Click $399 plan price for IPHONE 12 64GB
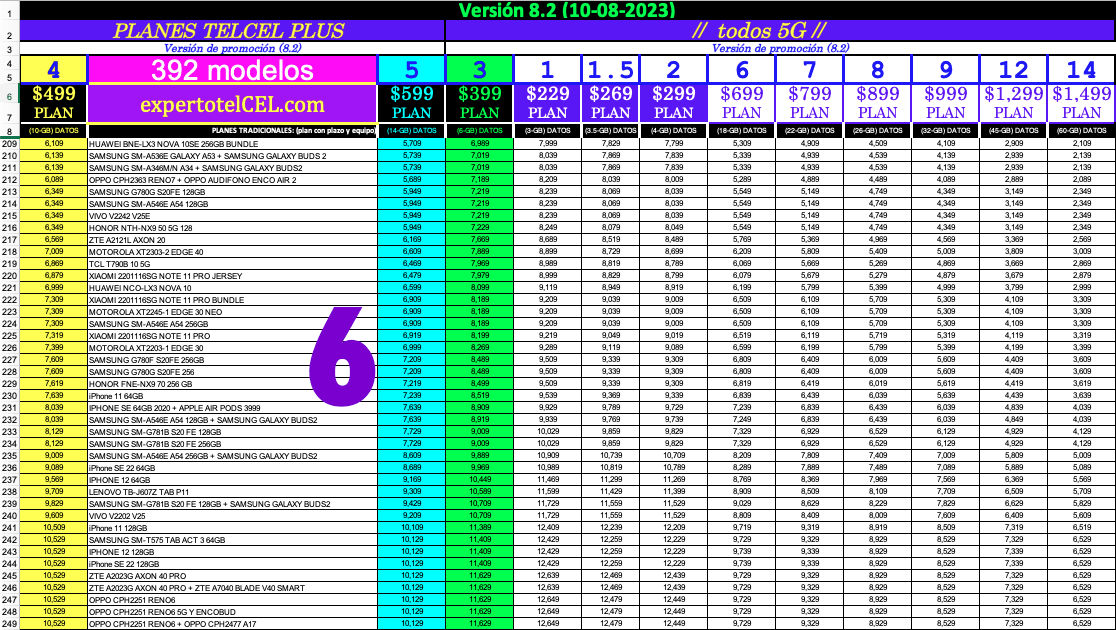 479,480
